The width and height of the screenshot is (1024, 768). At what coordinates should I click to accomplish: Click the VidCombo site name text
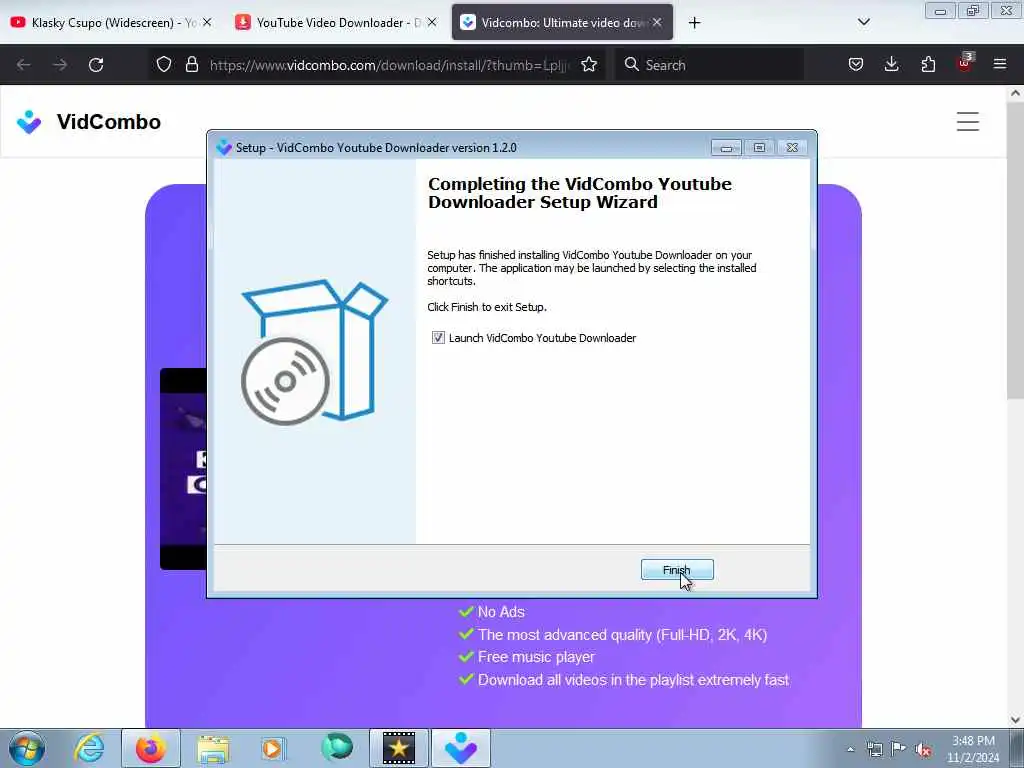pyautogui.click(x=108, y=121)
